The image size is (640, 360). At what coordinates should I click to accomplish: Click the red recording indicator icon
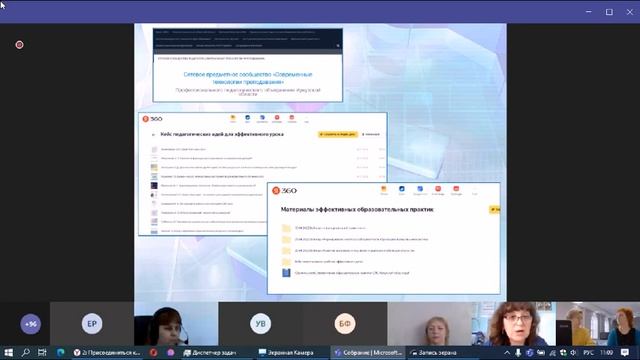(x=19, y=44)
